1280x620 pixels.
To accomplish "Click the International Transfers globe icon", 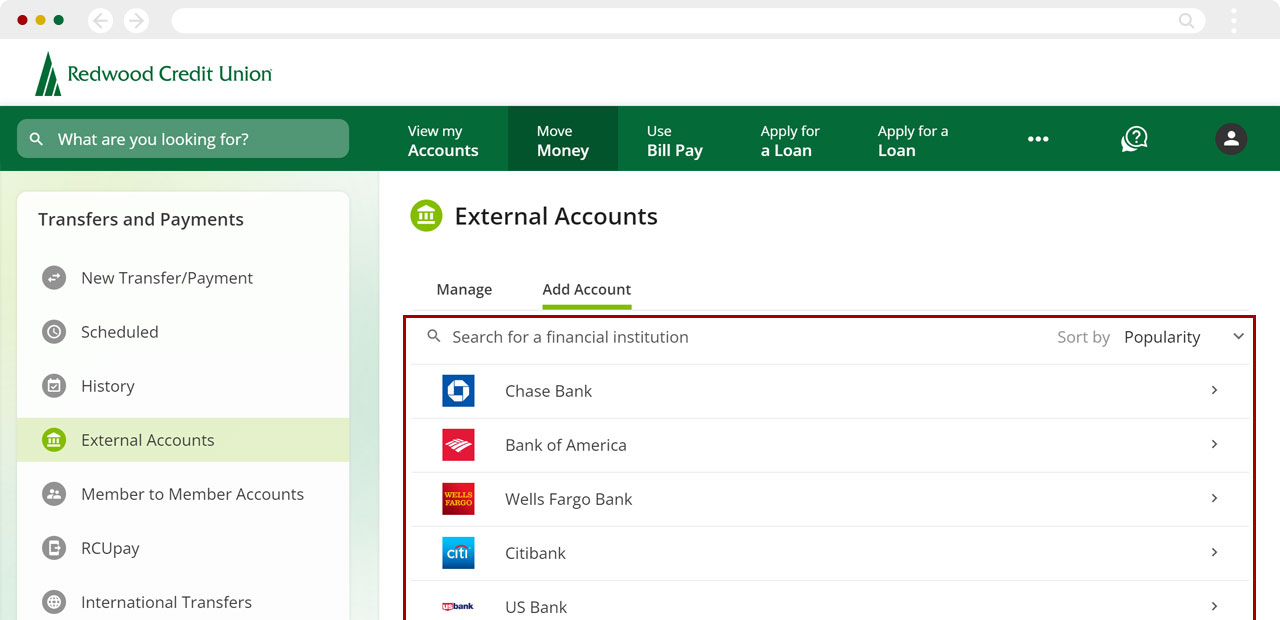I will click(54, 602).
